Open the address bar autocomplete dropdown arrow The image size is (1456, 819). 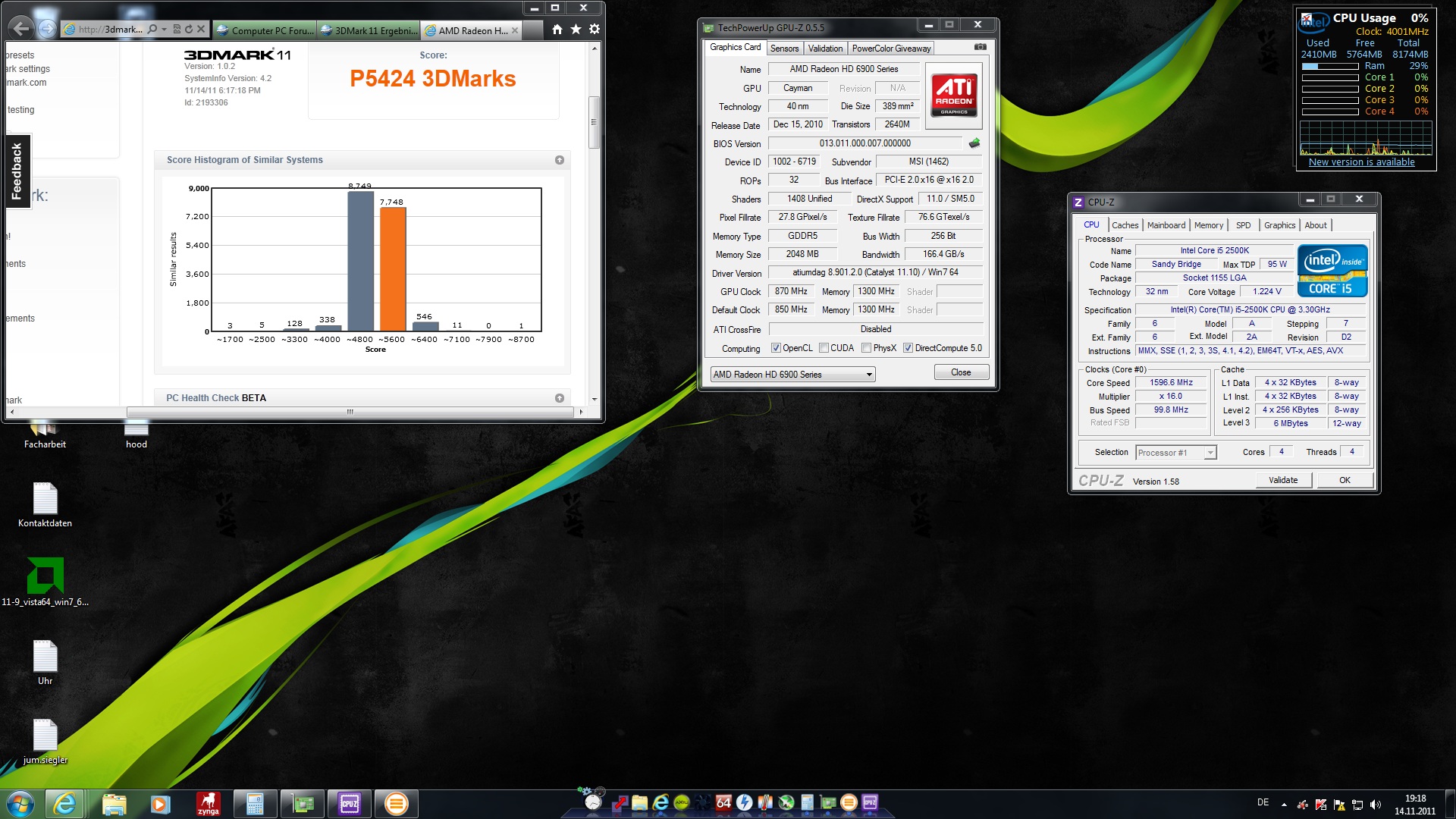tap(164, 30)
